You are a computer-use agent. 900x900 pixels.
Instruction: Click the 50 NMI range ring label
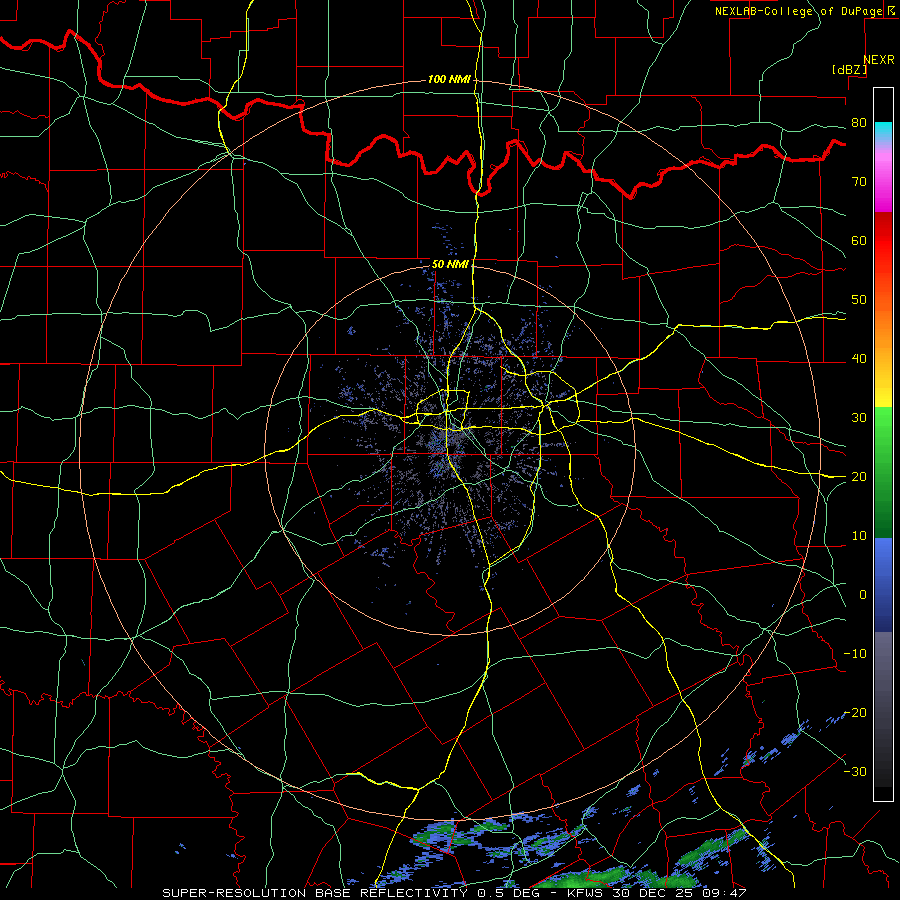pos(450,264)
